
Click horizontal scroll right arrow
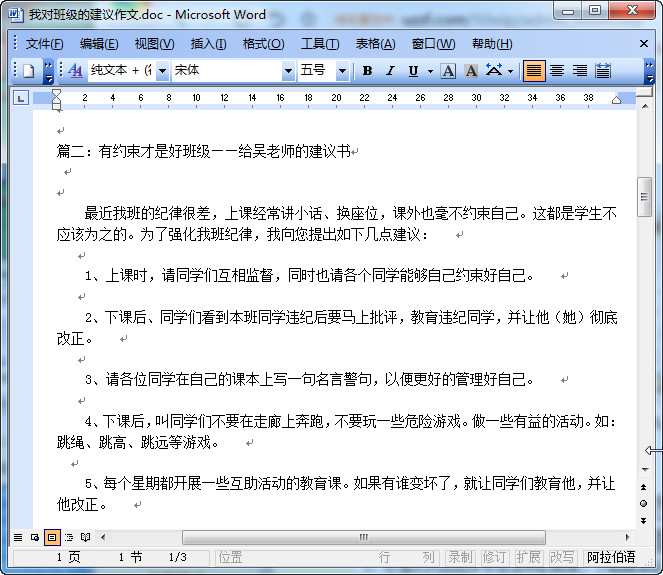click(x=627, y=537)
